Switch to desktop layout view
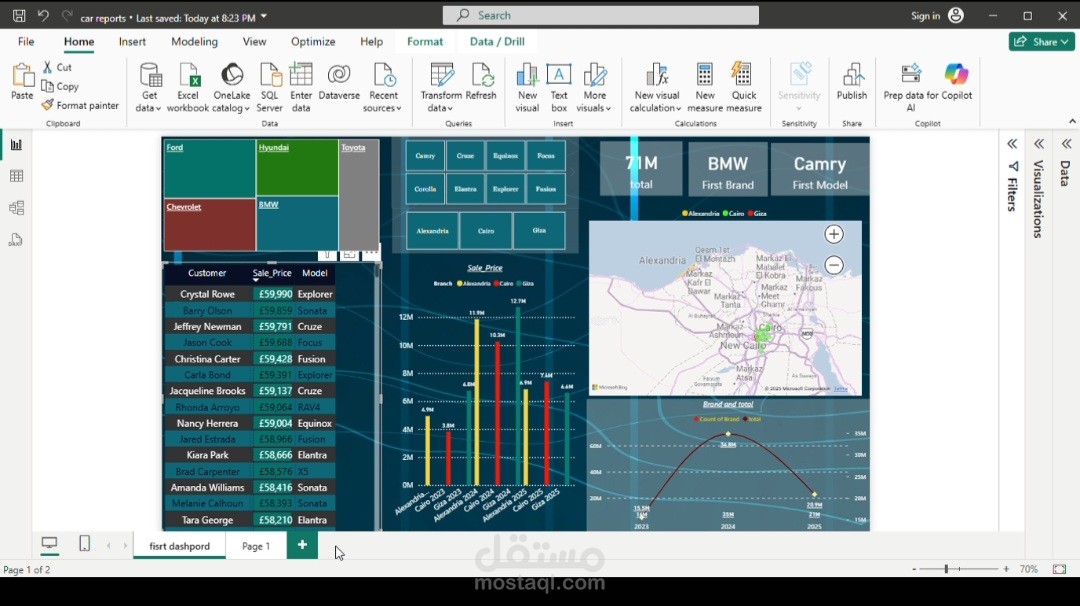The height and width of the screenshot is (606, 1080). (x=49, y=543)
